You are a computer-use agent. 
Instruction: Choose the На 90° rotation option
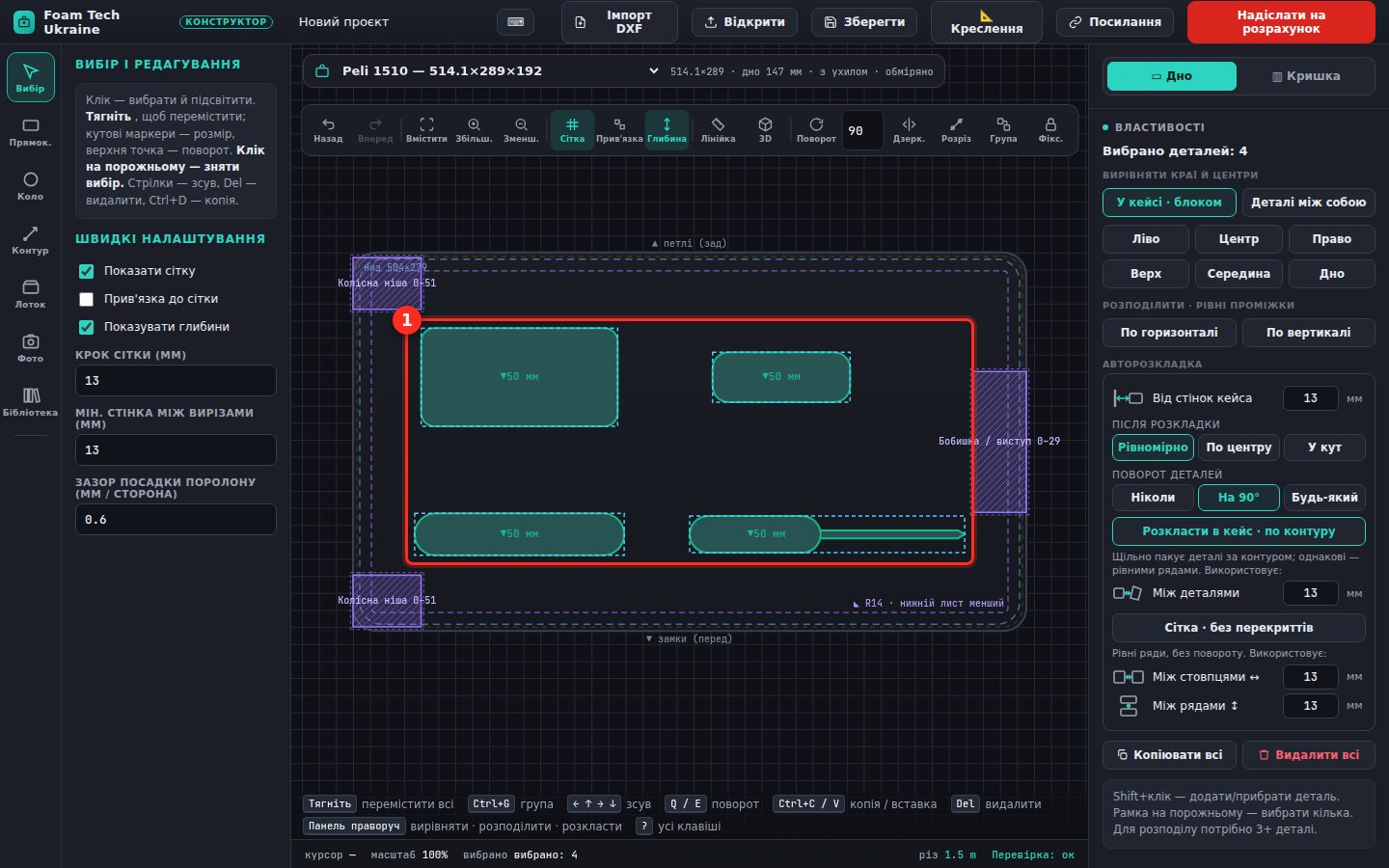click(1239, 498)
